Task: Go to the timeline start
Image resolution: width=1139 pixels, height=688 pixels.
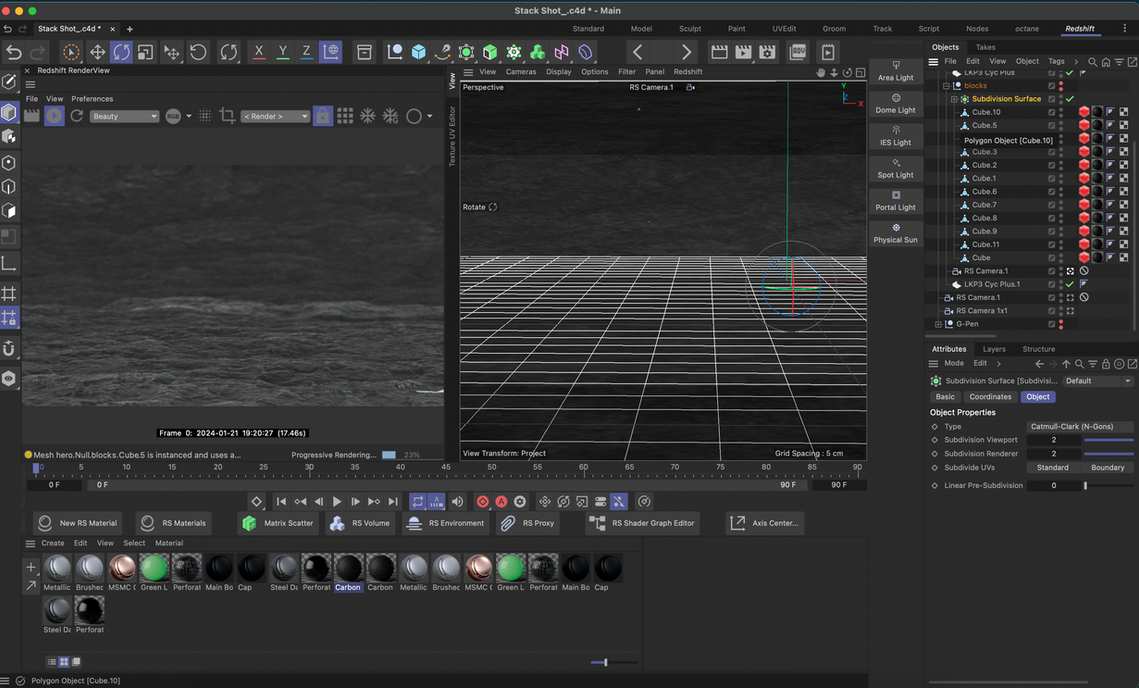Action: 281,502
